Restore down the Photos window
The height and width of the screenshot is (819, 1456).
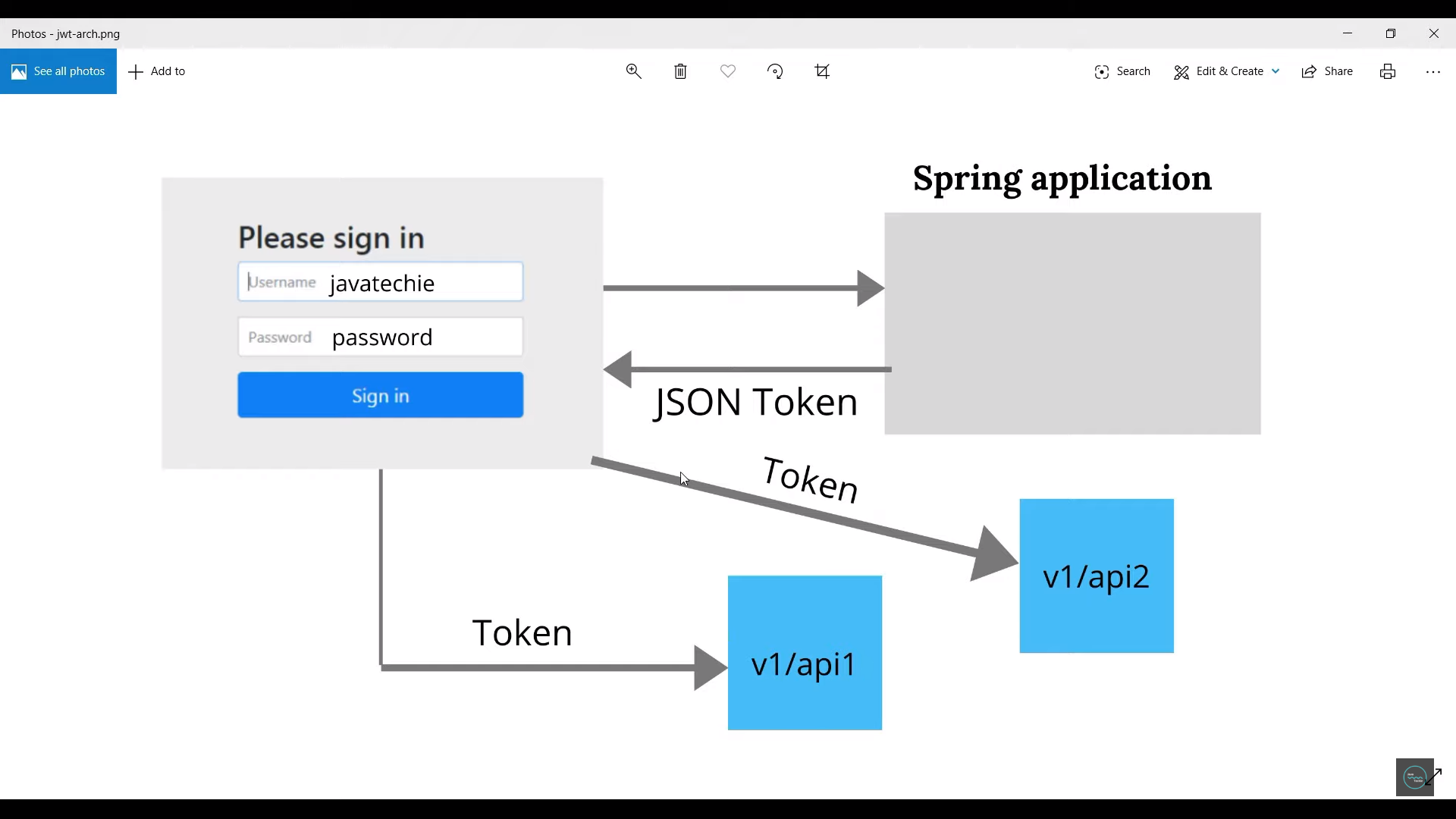pos(1392,33)
